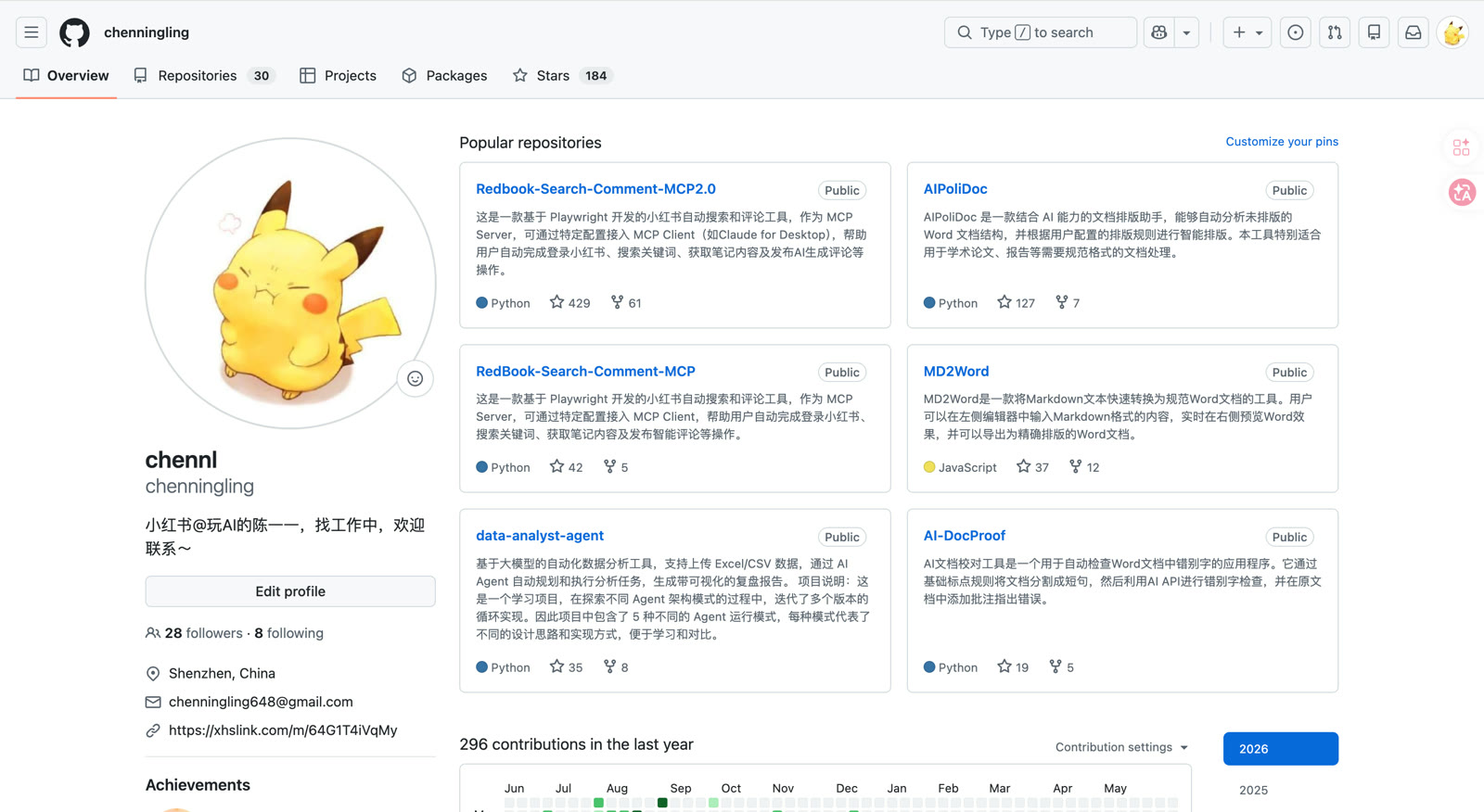
Task: Expand Contribution settings dropdown
Action: (x=1121, y=747)
